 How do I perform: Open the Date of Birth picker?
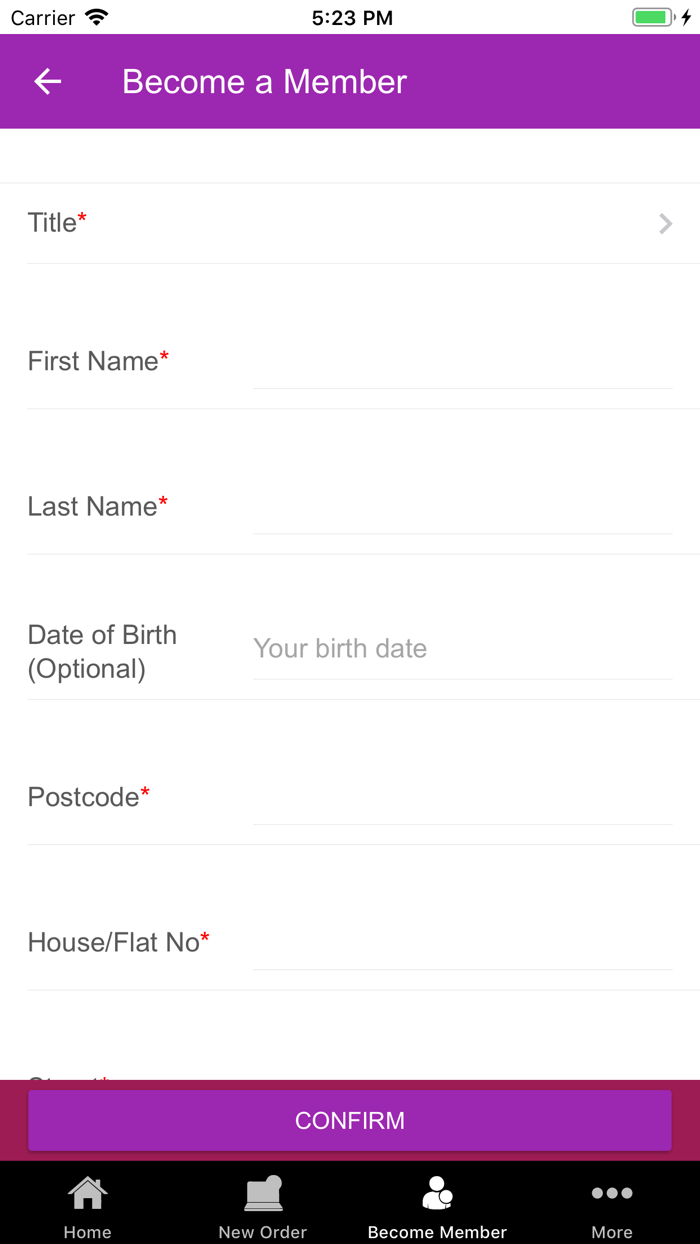click(461, 649)
